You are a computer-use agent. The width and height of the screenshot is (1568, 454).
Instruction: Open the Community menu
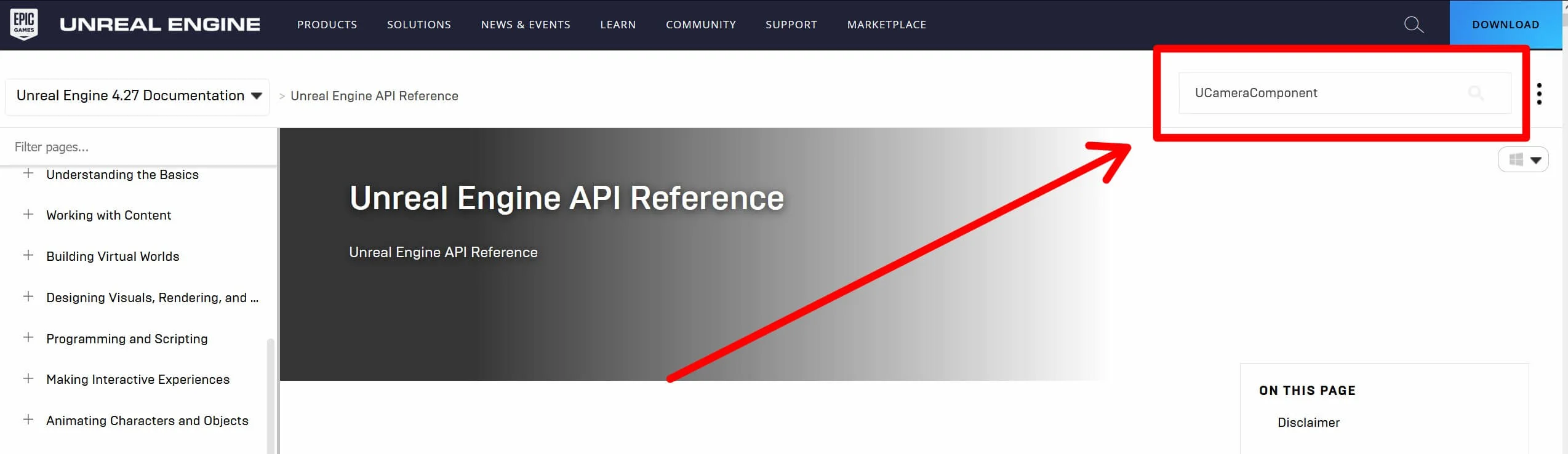[700, 25]
